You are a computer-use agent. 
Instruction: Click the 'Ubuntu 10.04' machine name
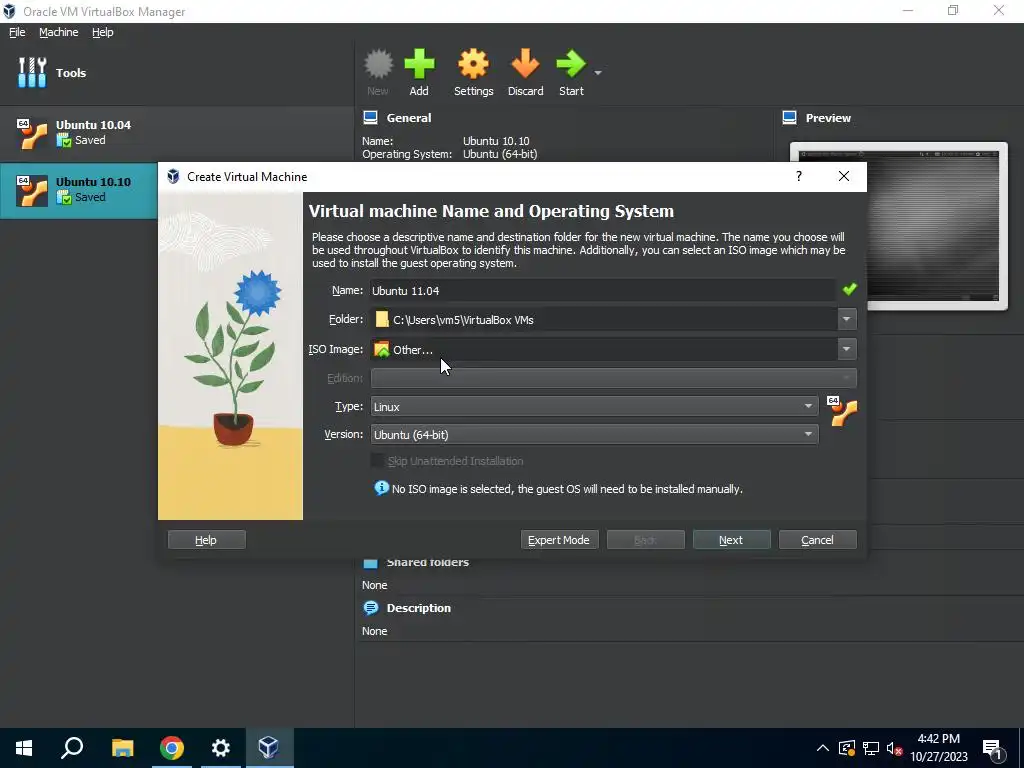93,125
